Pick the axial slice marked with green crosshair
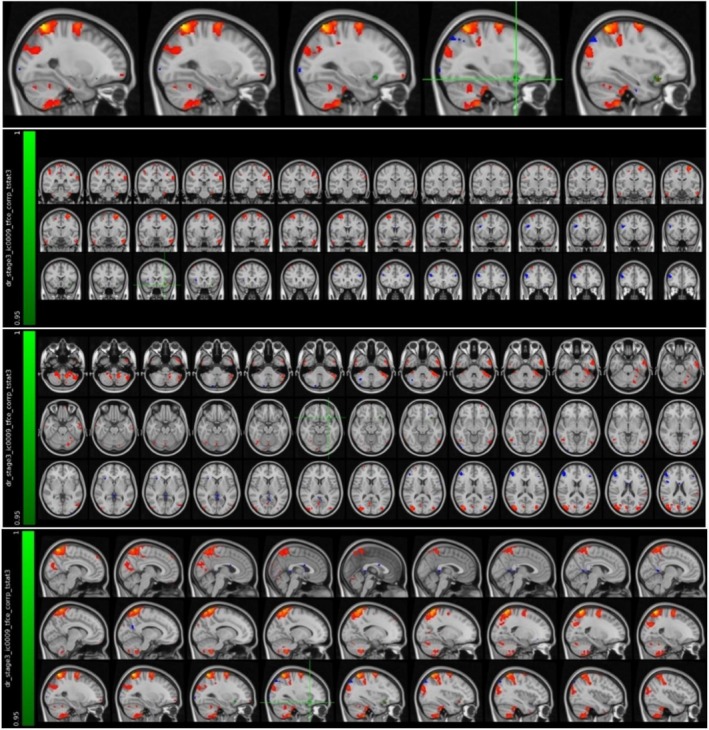Screen dimensions: 709x730 [320, 428]
